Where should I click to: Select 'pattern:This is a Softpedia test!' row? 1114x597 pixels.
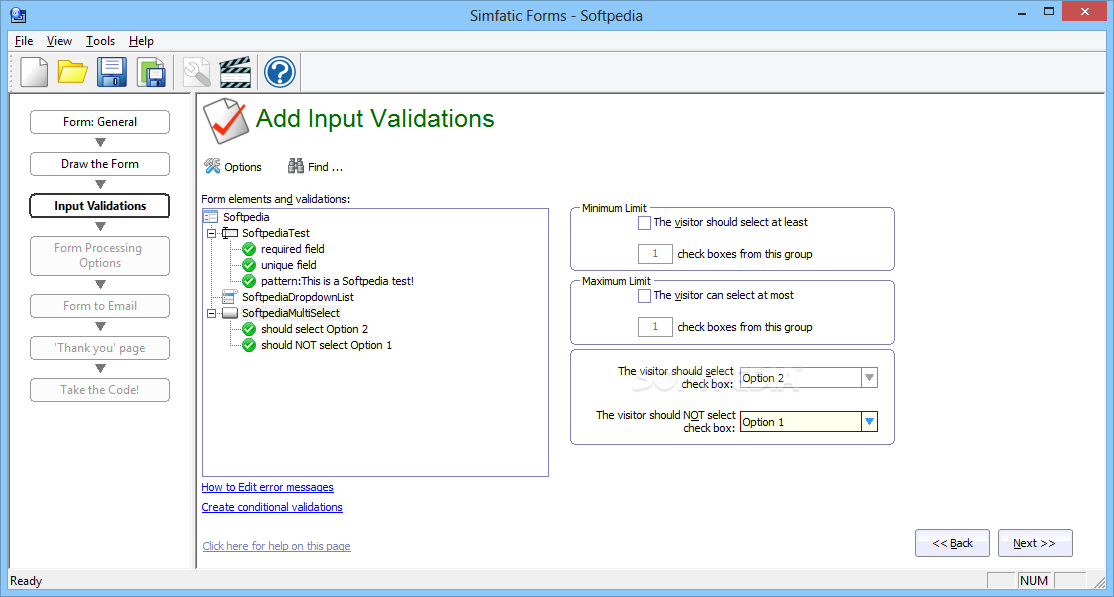337,281
